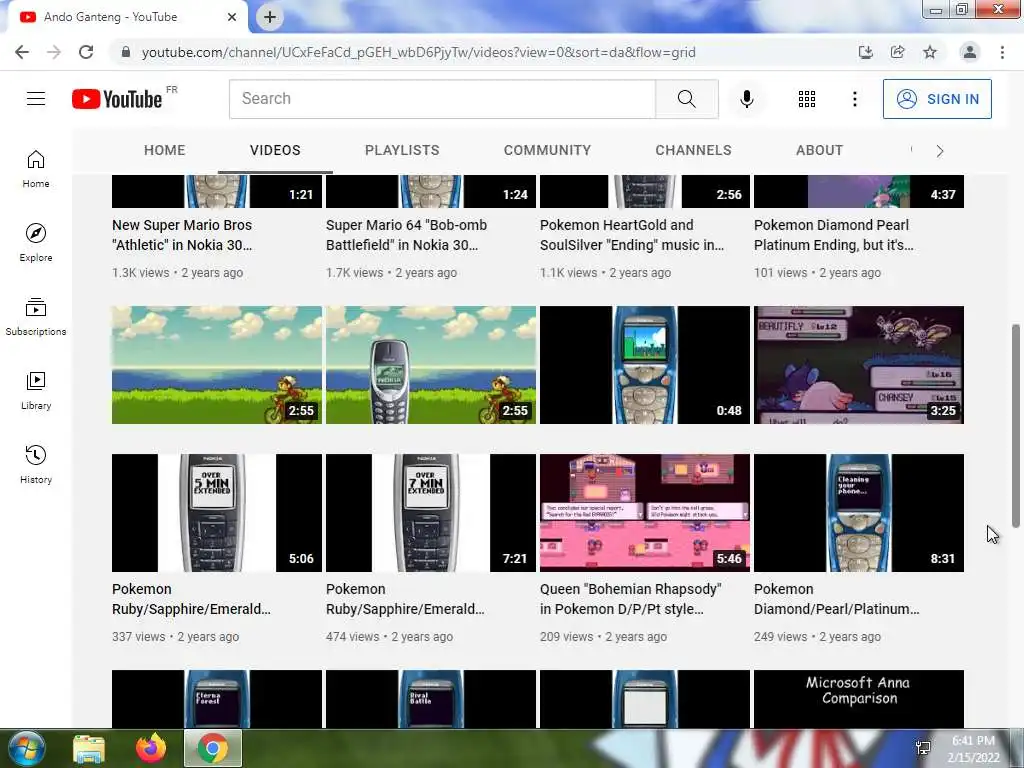Bookmark this page with star icon
The height and width of the screenshot is (768, 1024).
[929, 52]
